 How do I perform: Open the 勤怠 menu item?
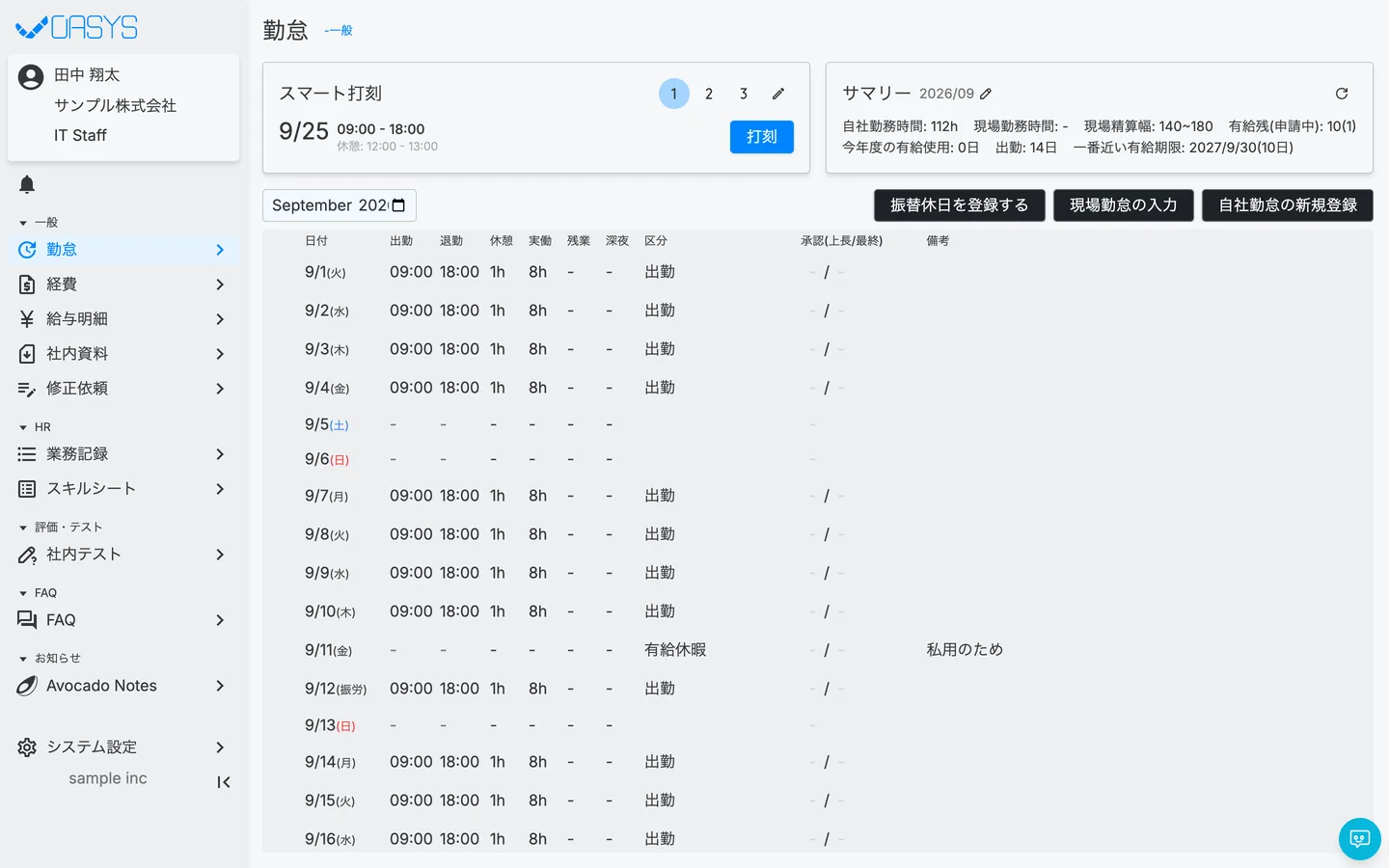point(123,250)
